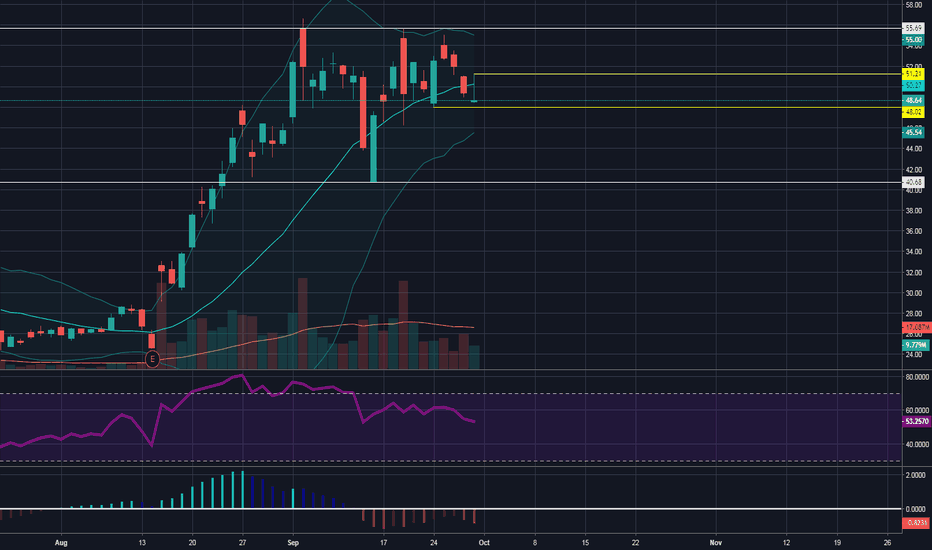
Task: Click the '8' date label on the time axis
Action: pos(534,542)
